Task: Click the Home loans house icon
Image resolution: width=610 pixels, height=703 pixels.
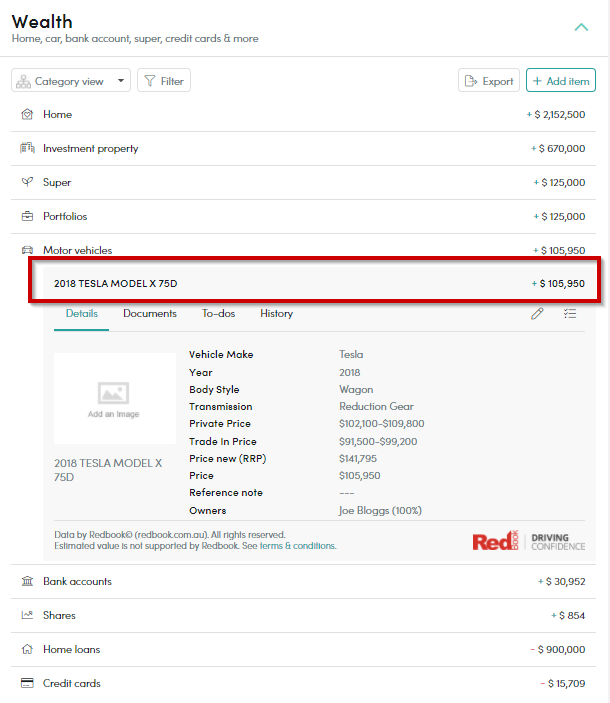Action: (27, 649)
